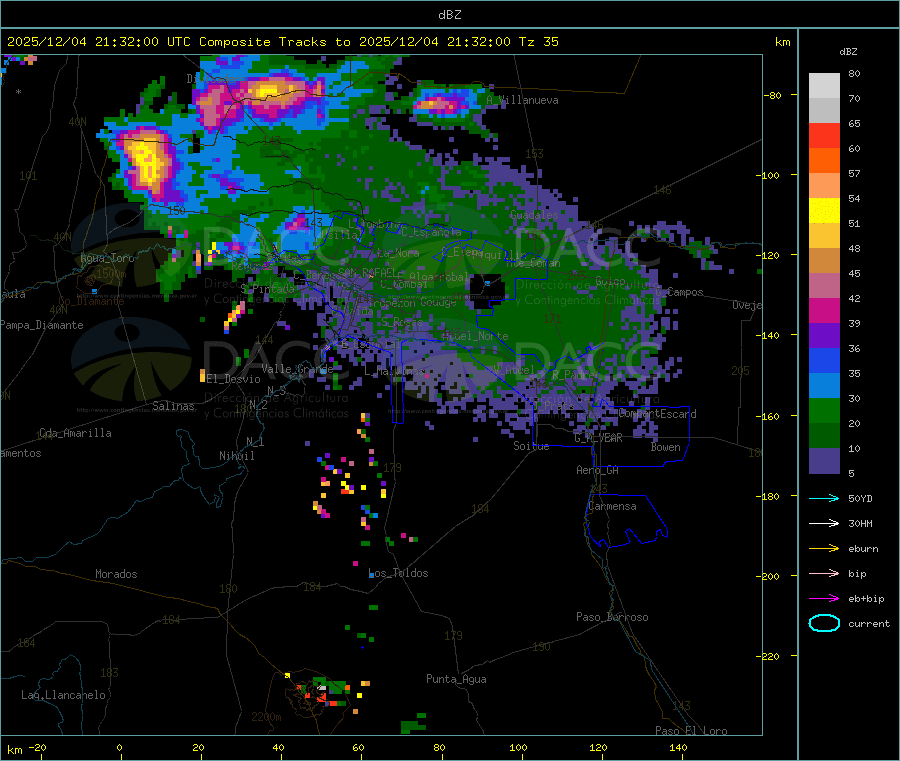900x761 pixels.
Task: Click the 'current' legend label
Action: tap(869, 623)
